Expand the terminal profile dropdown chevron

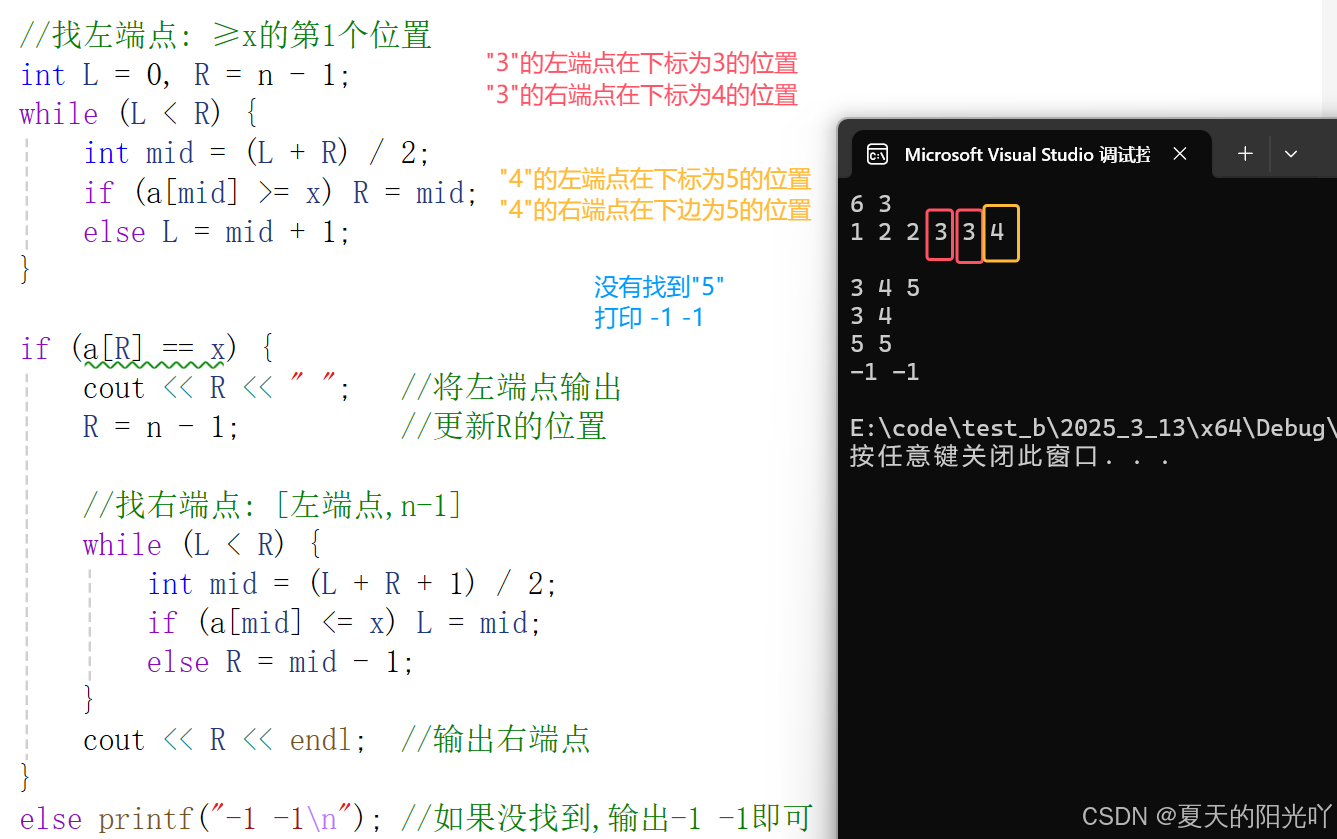click(1291, 154)
